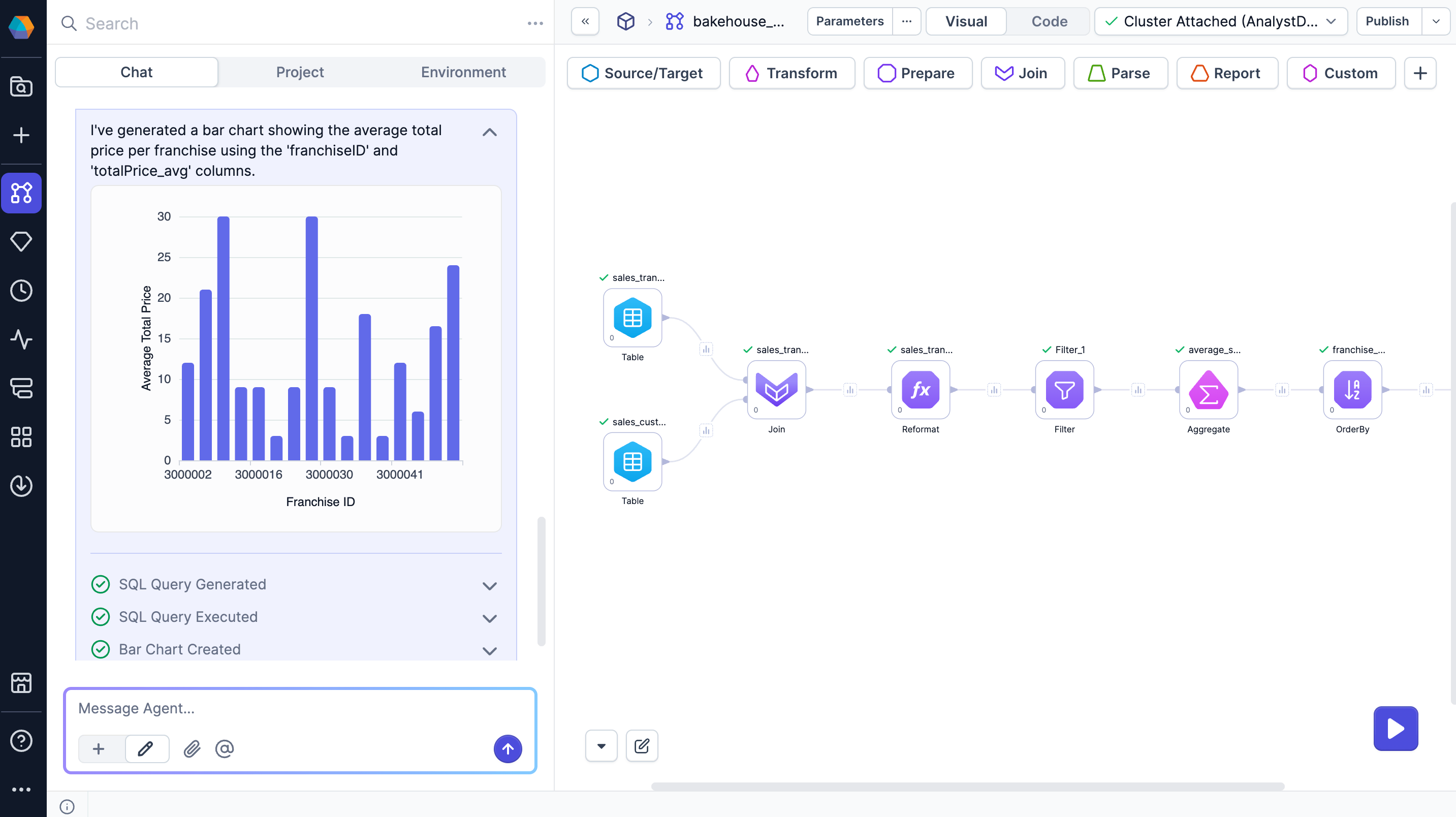The image size is (1456, 817).
Task: Select the Prepare tool in the toolbar
Action: (x=917, y=73)
